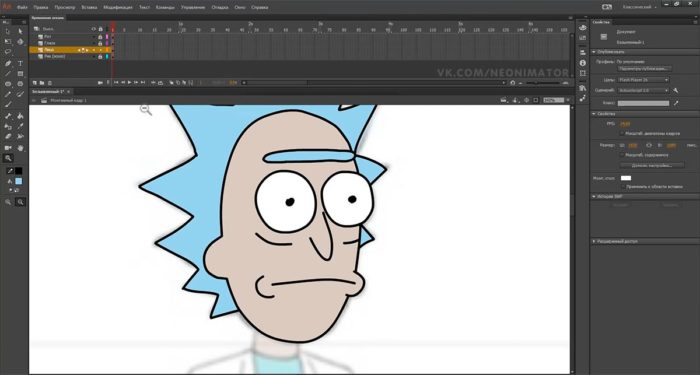Open the Окно menu
Viewport: 700px width, 375px height.
[240, 8]
